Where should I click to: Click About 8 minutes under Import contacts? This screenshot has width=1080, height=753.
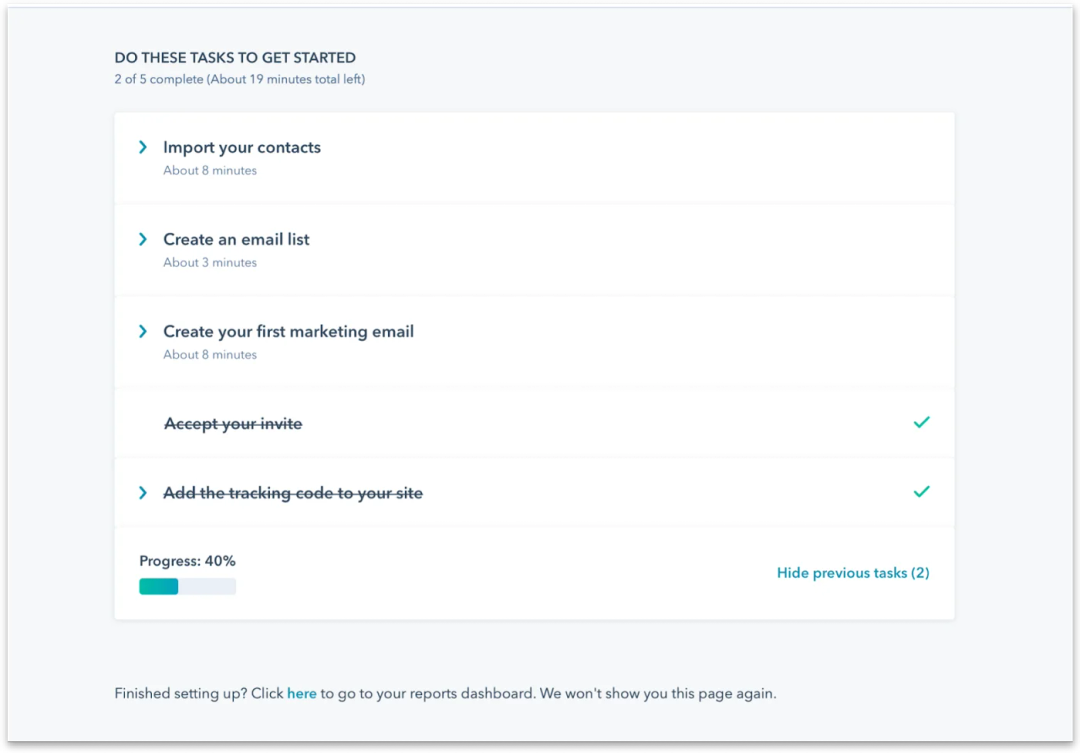click(210, 170)
